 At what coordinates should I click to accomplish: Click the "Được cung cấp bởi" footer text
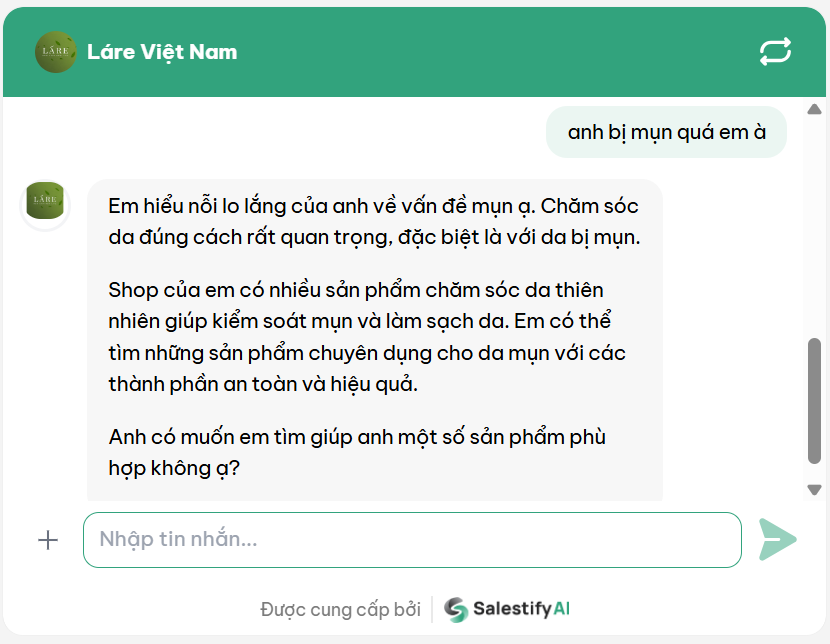point(340,609)
